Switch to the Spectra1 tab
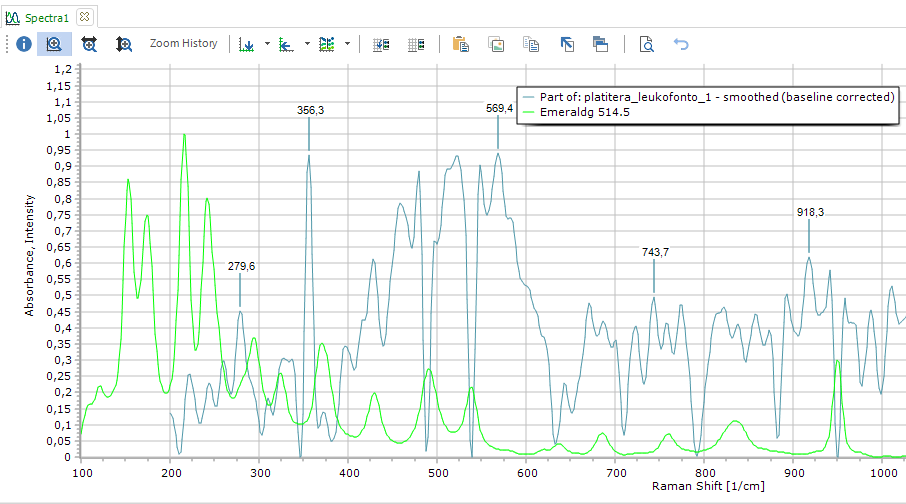This screenshot has height=504, width=906. pyautogui.click(x=48, y=17)
